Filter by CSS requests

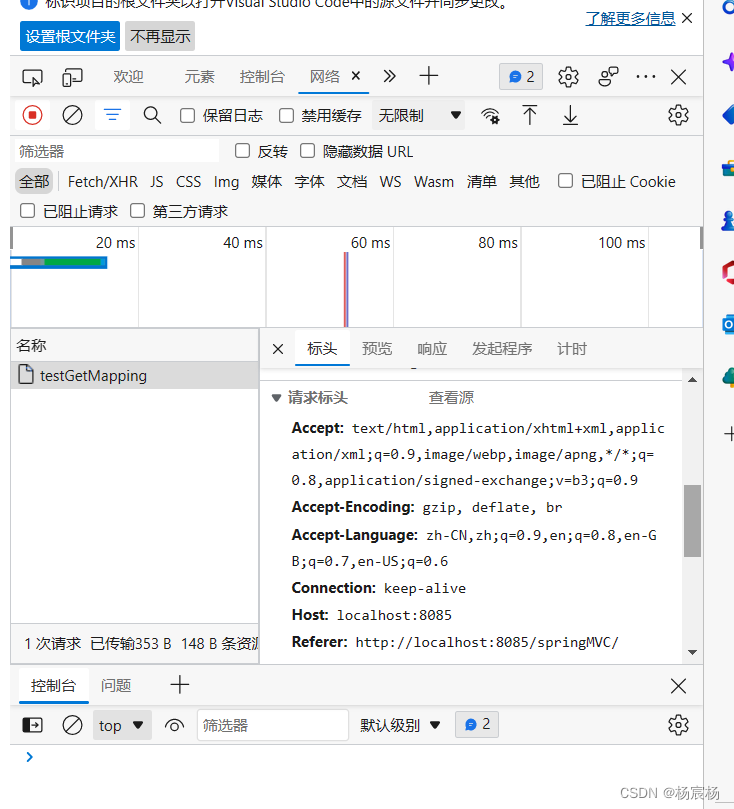(x=188, y=182)
